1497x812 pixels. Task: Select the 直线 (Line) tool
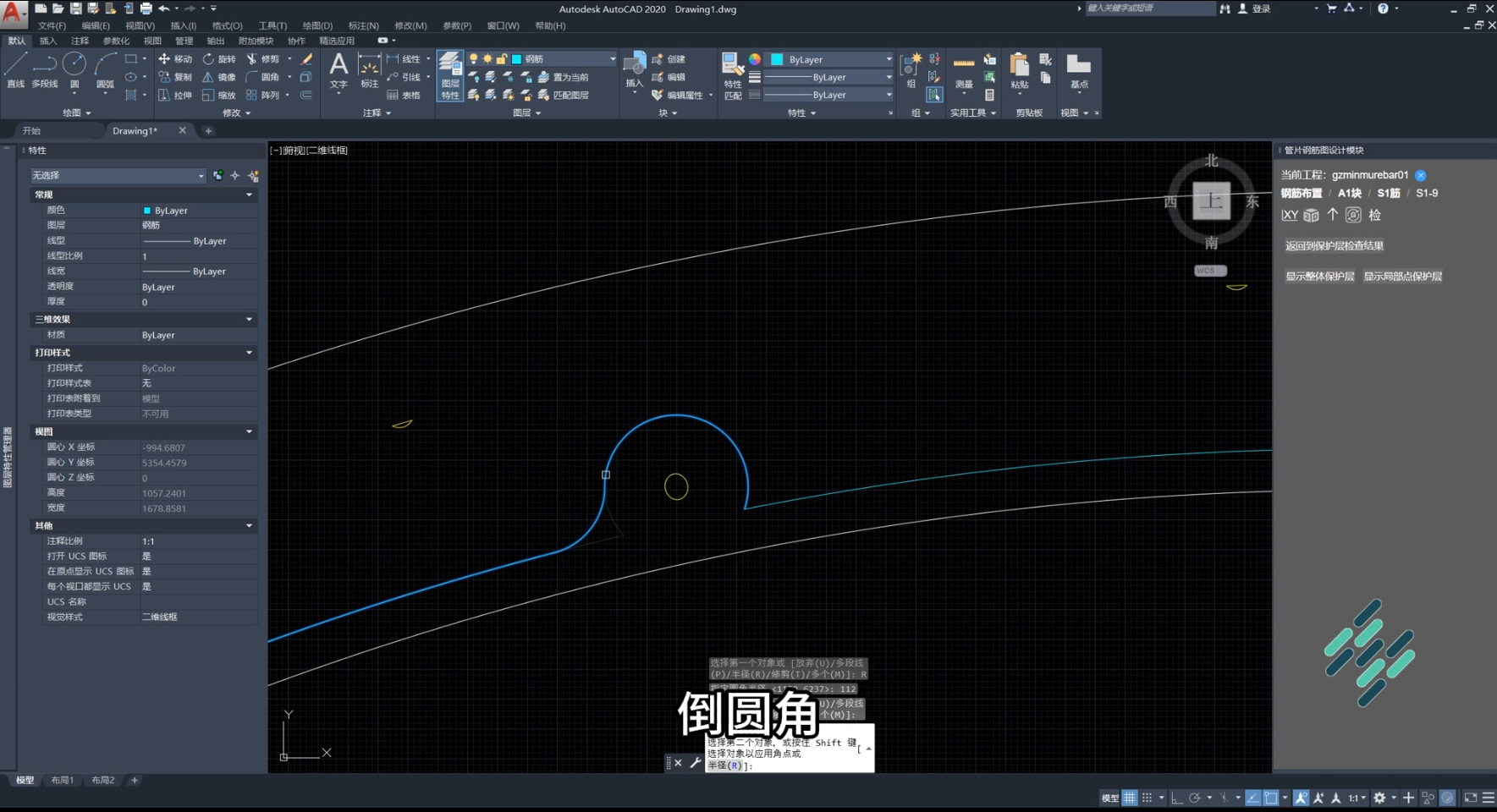[15, 69]
